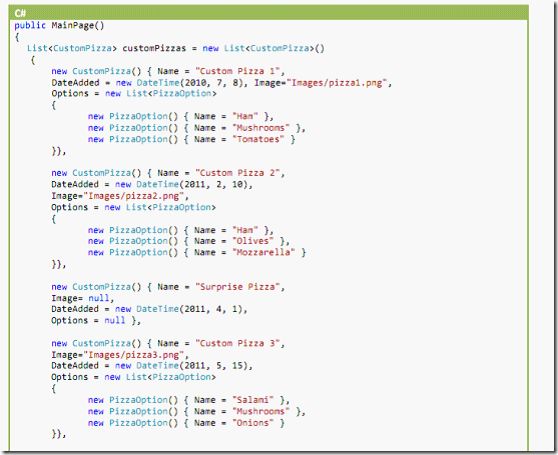Select the "Tomatoes" option string
This screenshot has width=558, height=455.
258,139
